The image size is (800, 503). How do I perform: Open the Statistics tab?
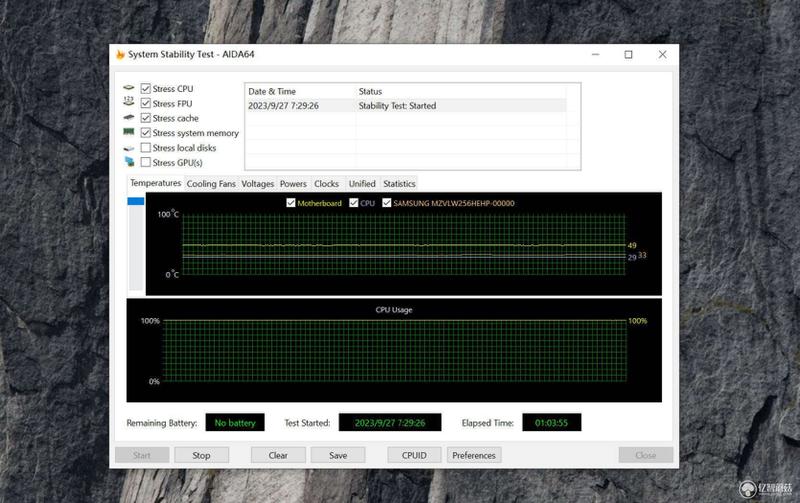[x=399, y=184]
